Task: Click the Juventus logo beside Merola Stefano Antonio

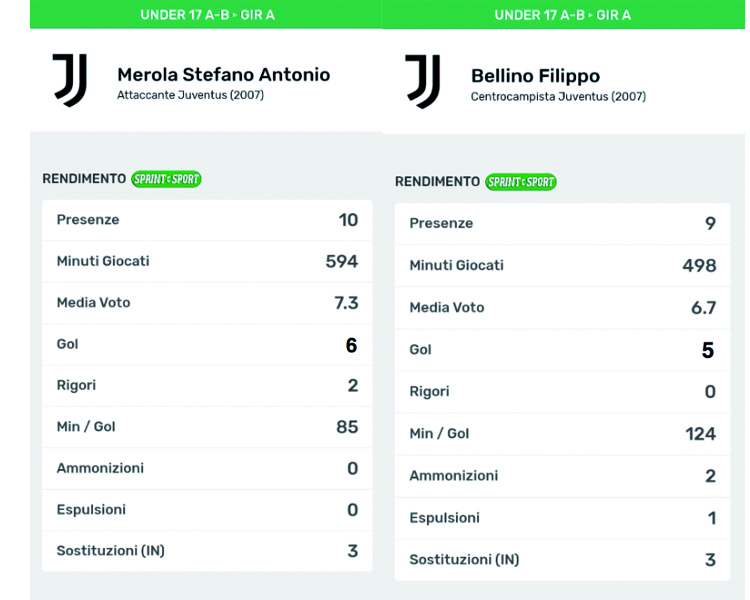Action: pyautogui.click(x=70, y=80)
